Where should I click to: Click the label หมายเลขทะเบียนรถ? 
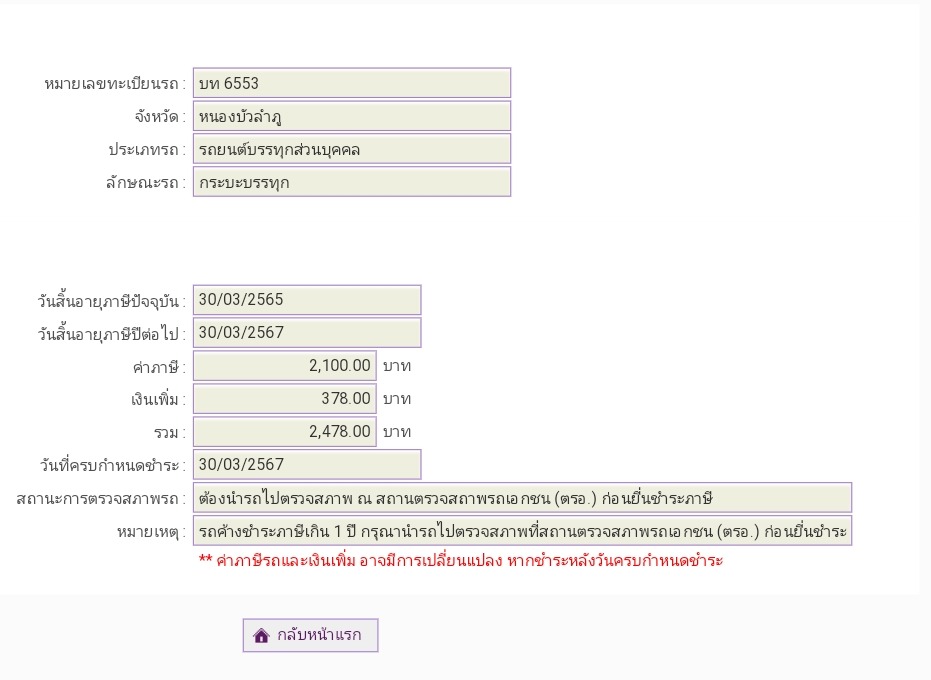(115, 84)
